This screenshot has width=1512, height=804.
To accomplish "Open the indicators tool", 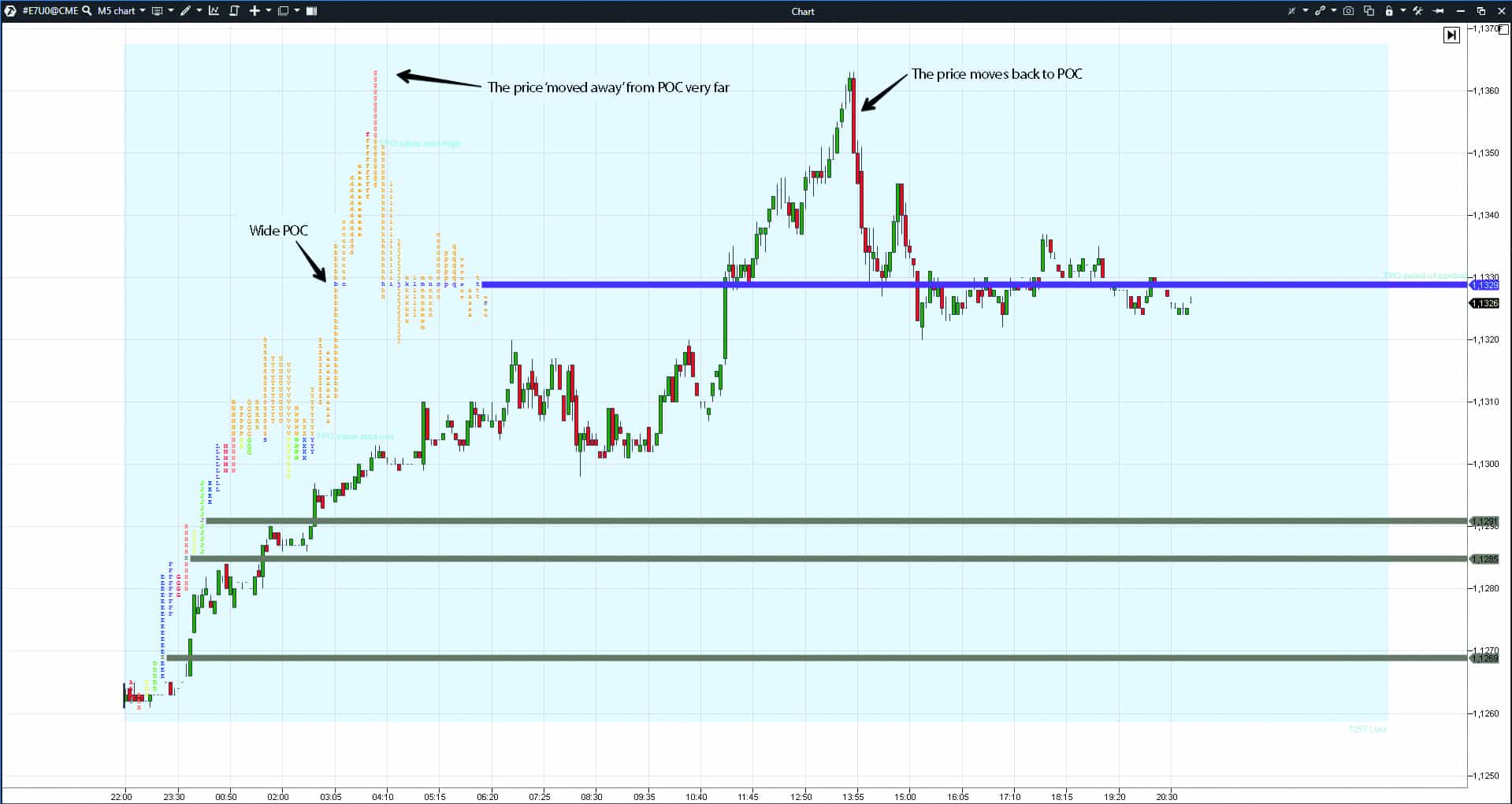I will (214, 11).
